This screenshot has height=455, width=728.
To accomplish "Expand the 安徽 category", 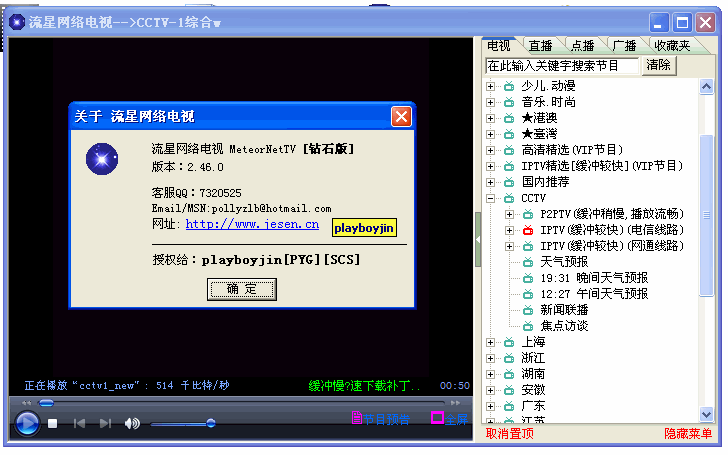I will click(x=490, y=390).
